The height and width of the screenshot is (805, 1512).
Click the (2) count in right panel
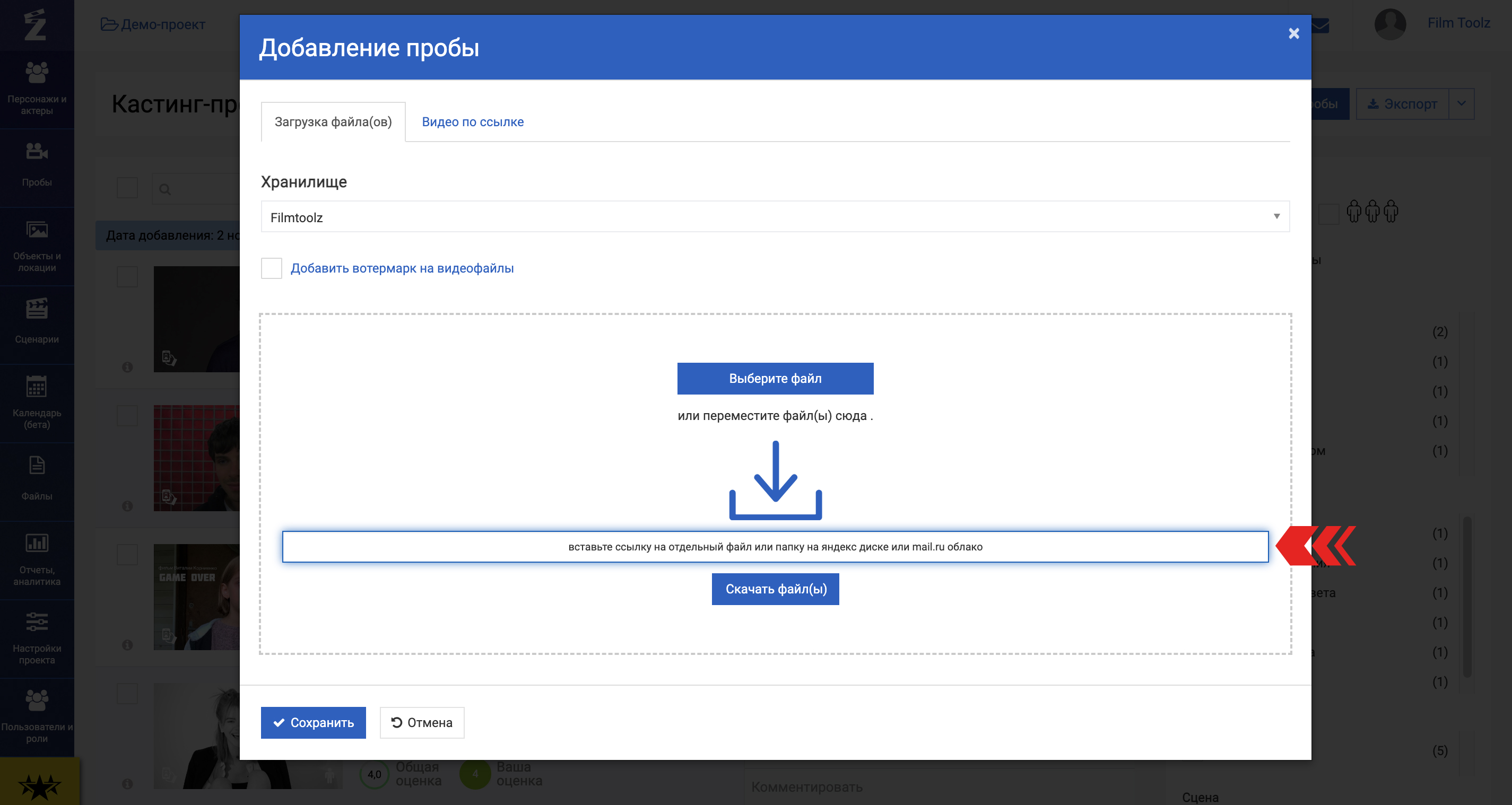click(1440, 332)
